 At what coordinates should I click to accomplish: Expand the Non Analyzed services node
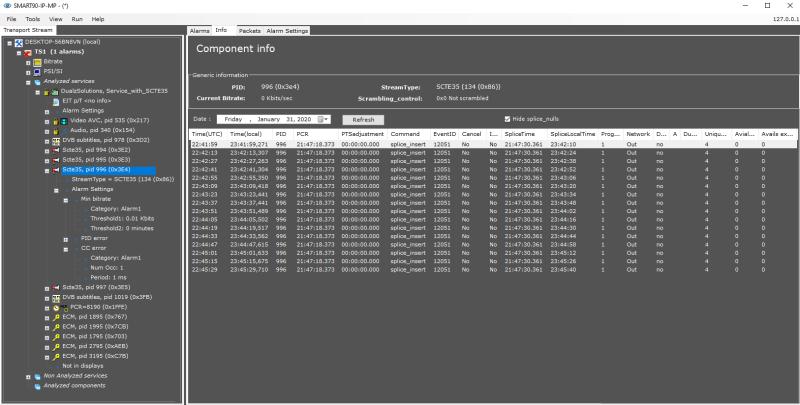(29, 377)
